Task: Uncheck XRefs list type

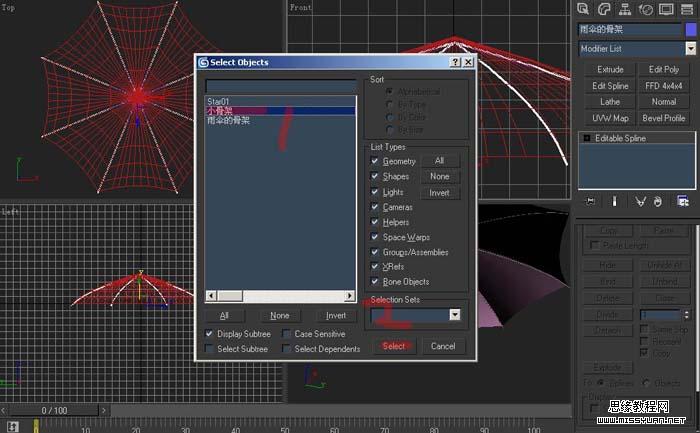Action: tap(375, 266)
